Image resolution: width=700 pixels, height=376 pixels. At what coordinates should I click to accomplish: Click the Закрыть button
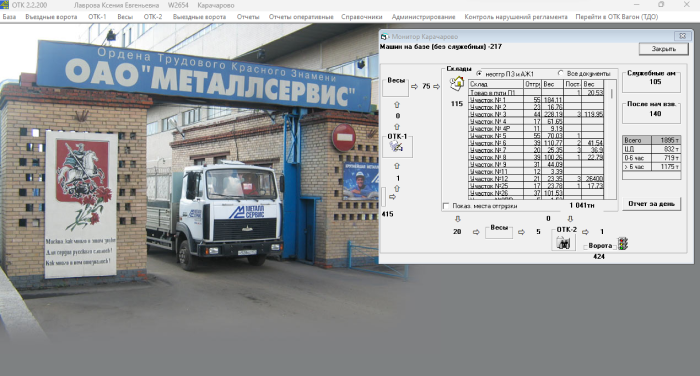tap(663, 49)
